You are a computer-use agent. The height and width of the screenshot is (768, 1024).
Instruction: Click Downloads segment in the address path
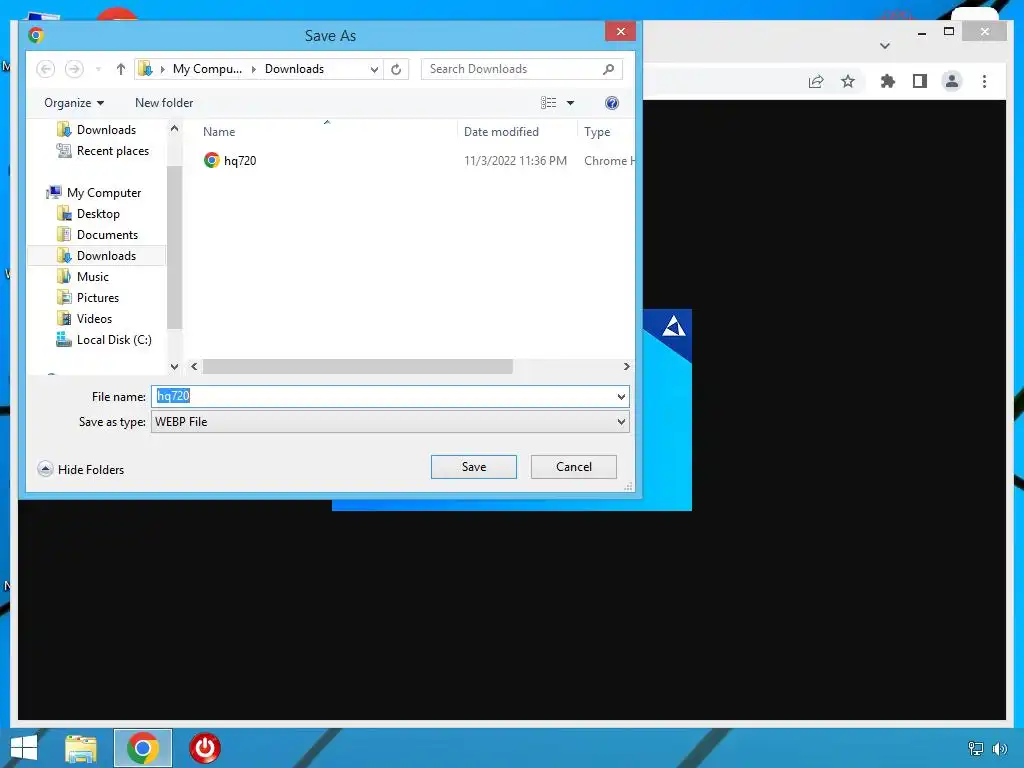tap(294, 69)
